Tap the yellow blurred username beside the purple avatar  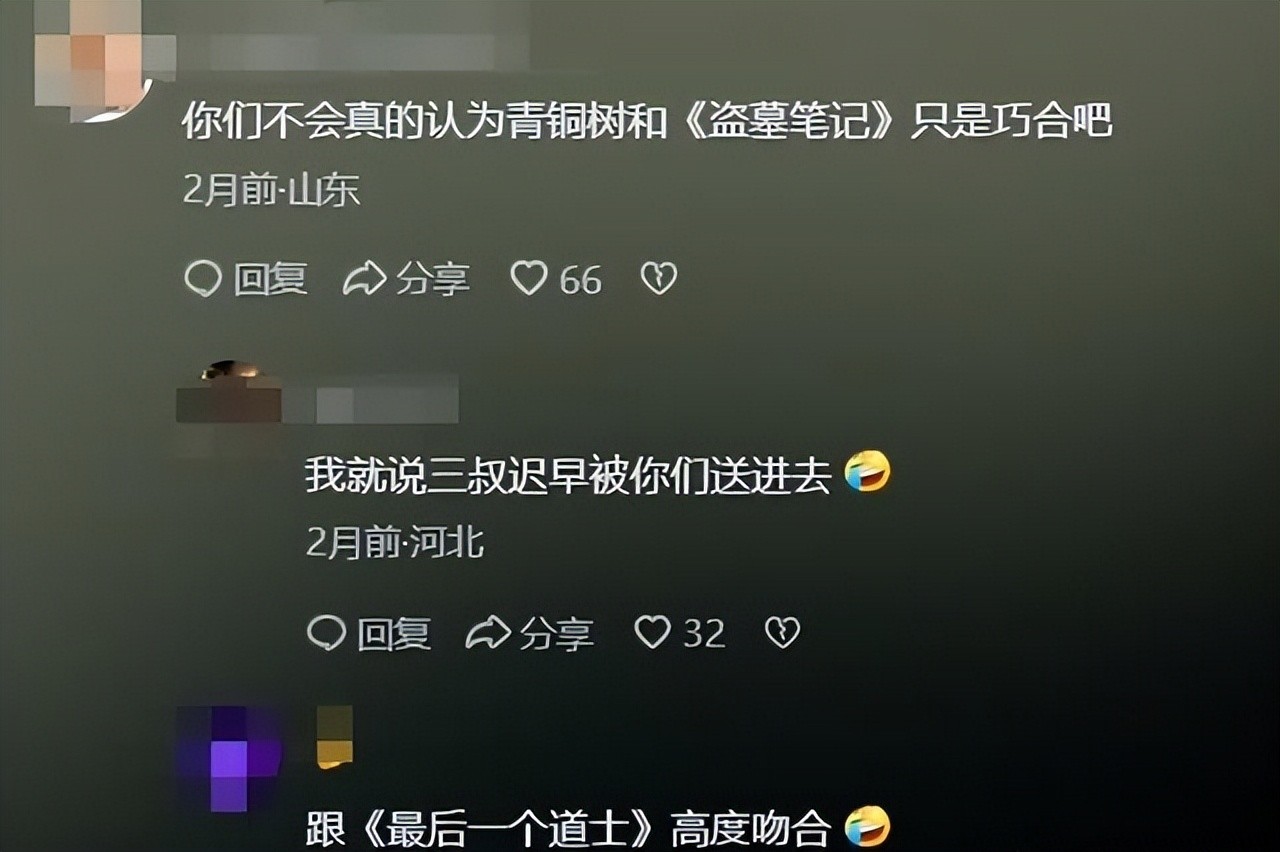335,737
